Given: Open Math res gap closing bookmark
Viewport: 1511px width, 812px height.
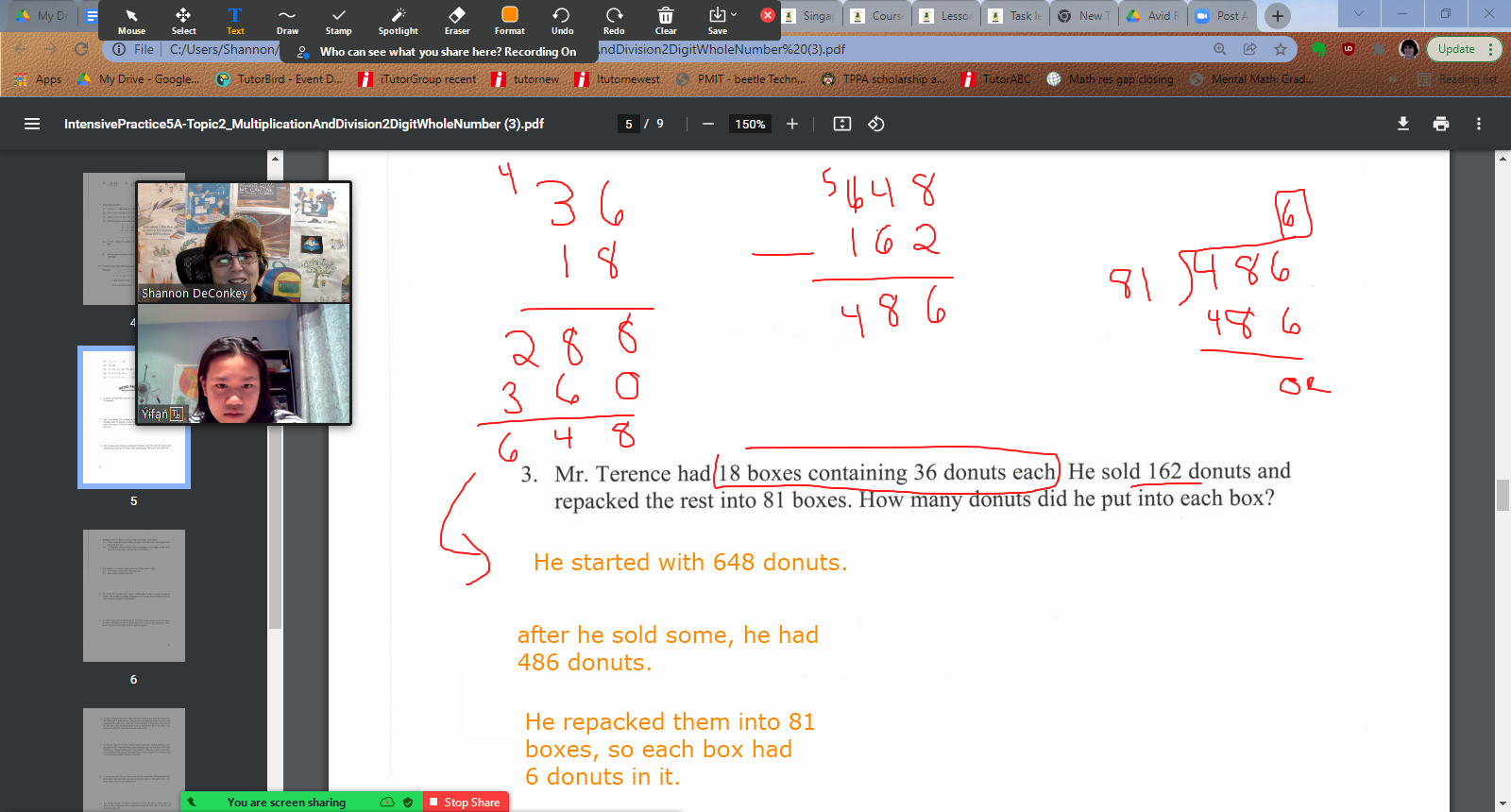Looking at the screenshot, I should (x=1110, y=79).
